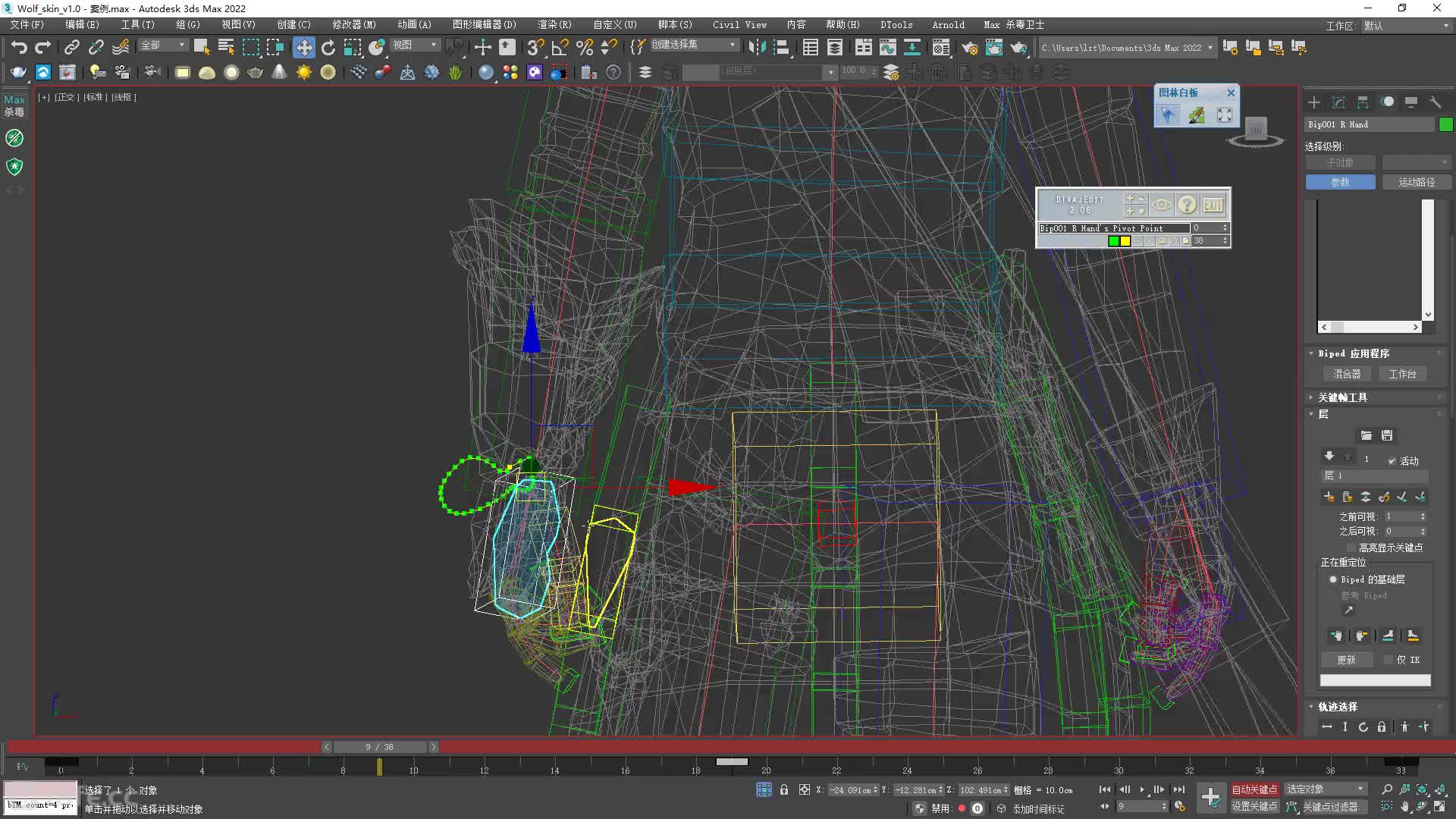The image size is (1456, 819).
Task: Toggle the lock icon under 轨迹选择
Action: click(1382, 726)
